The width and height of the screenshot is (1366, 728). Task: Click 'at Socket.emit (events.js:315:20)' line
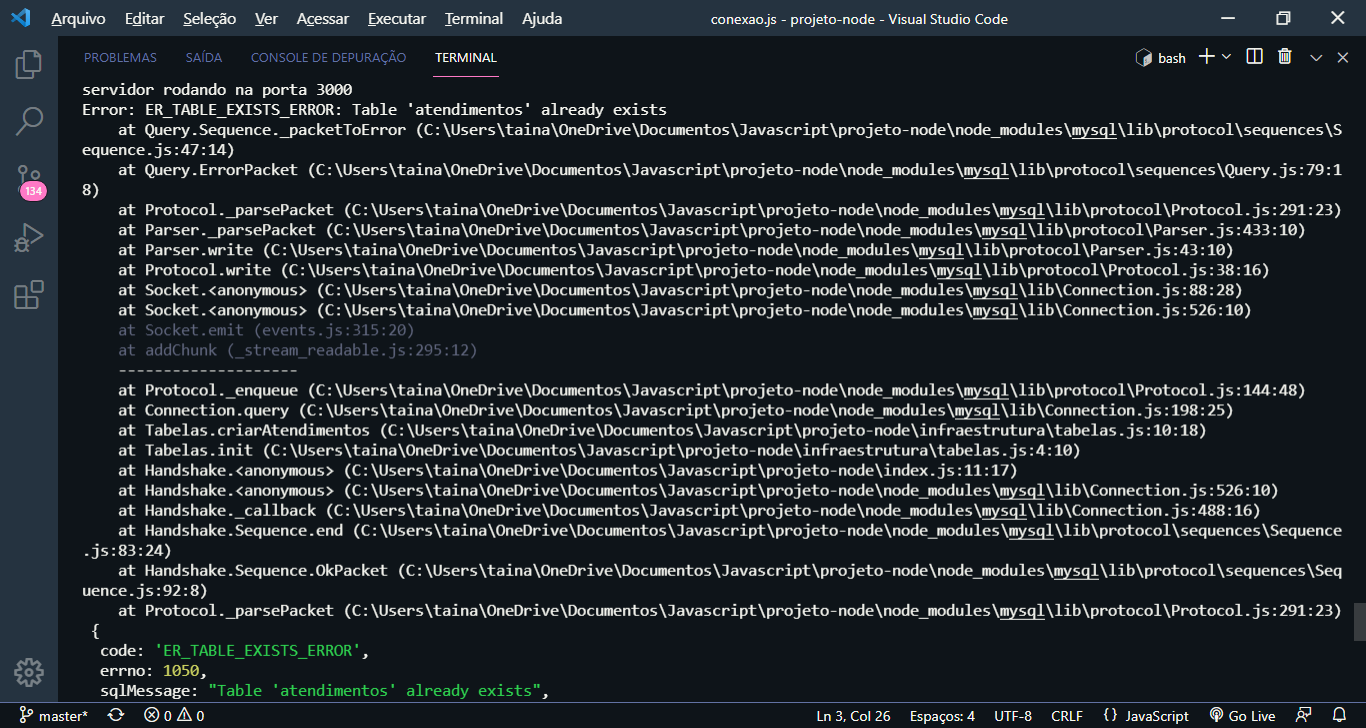(x=266, y=330)
